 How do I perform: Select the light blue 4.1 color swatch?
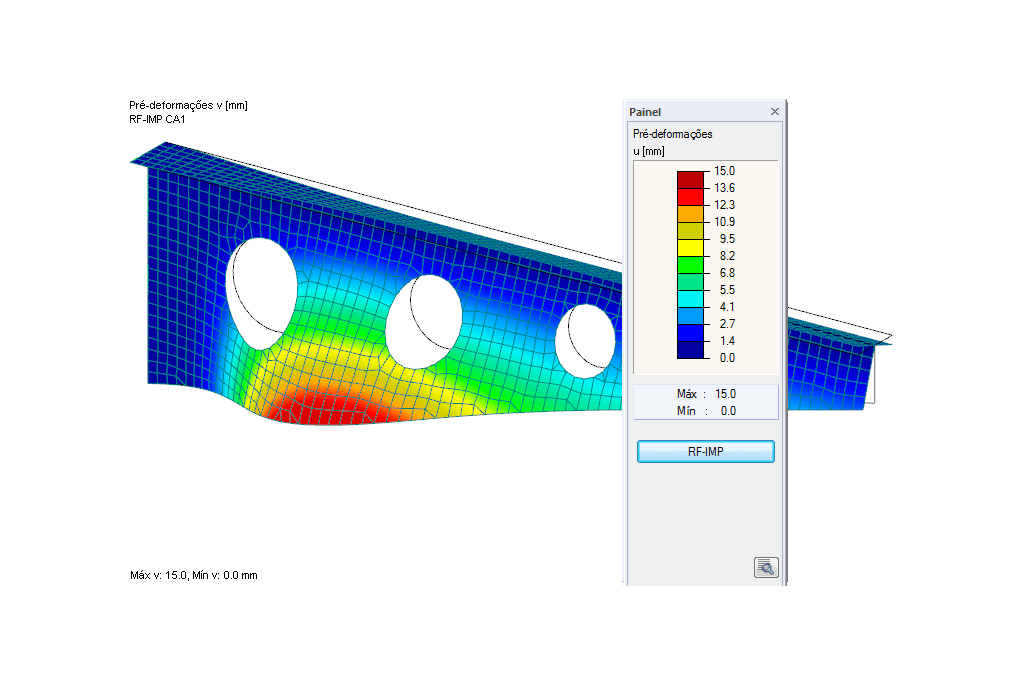(x=690, y=315)
